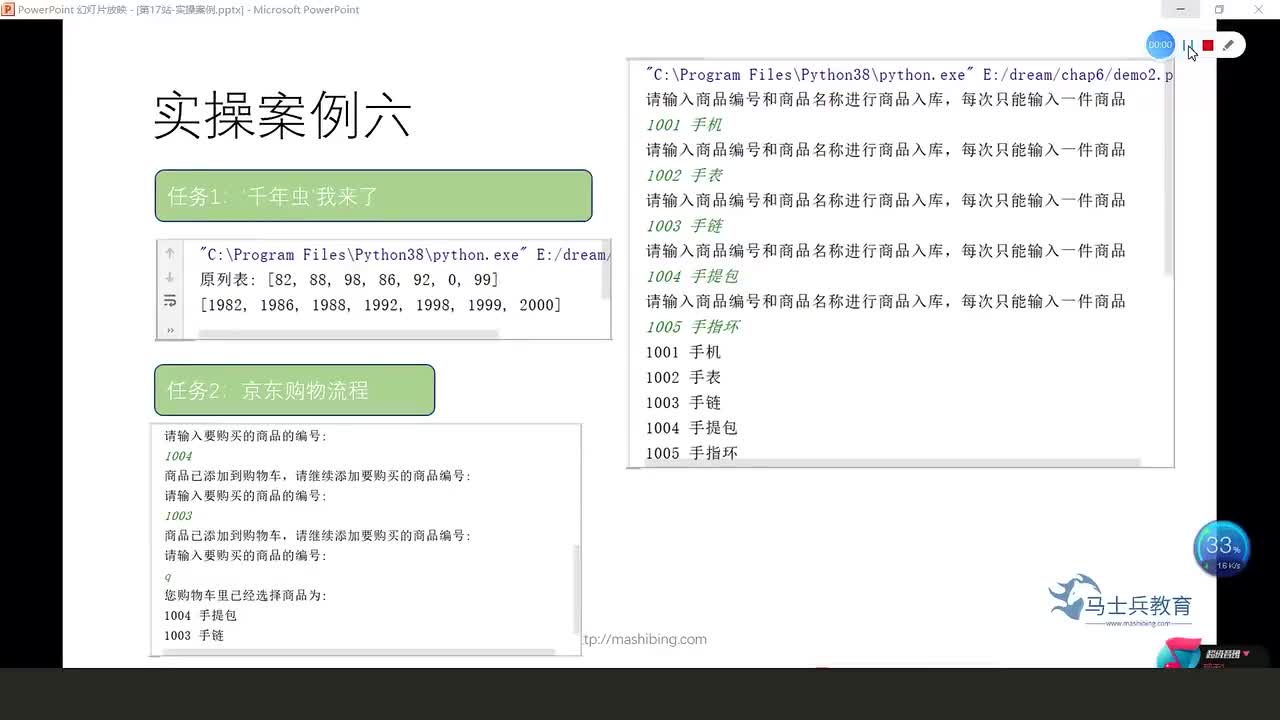This screenshot has width=1280, height=720.
Task: Click the blue 00:00 recording timer
Action: click(x=1160, y=44)
